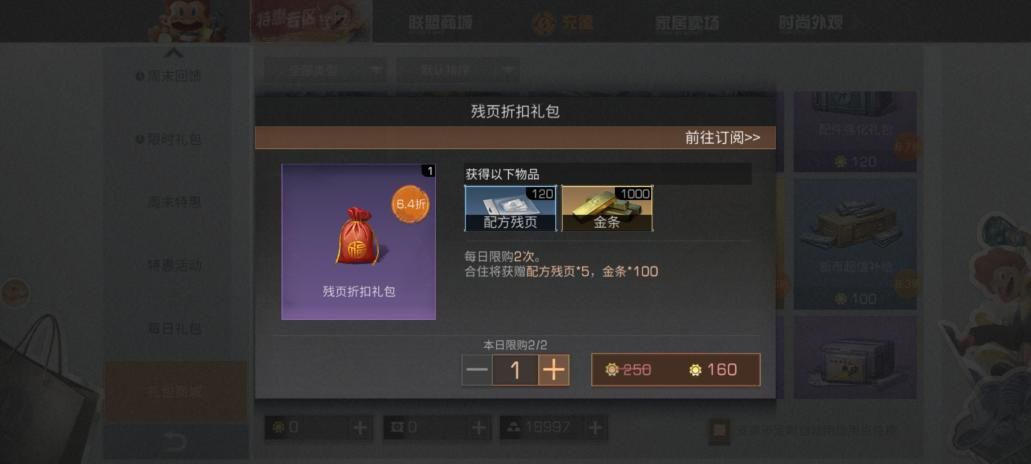The width and height of the screenshot is (1031, 464).
Task: Buy the pack for 160 coins
Action: 676,370
